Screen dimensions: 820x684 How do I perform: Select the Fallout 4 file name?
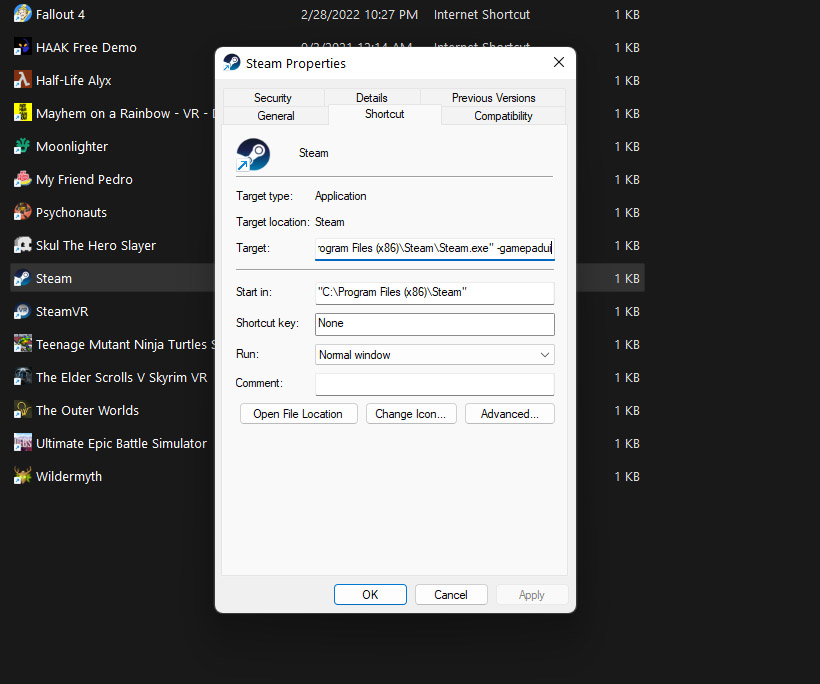(60, 14)
